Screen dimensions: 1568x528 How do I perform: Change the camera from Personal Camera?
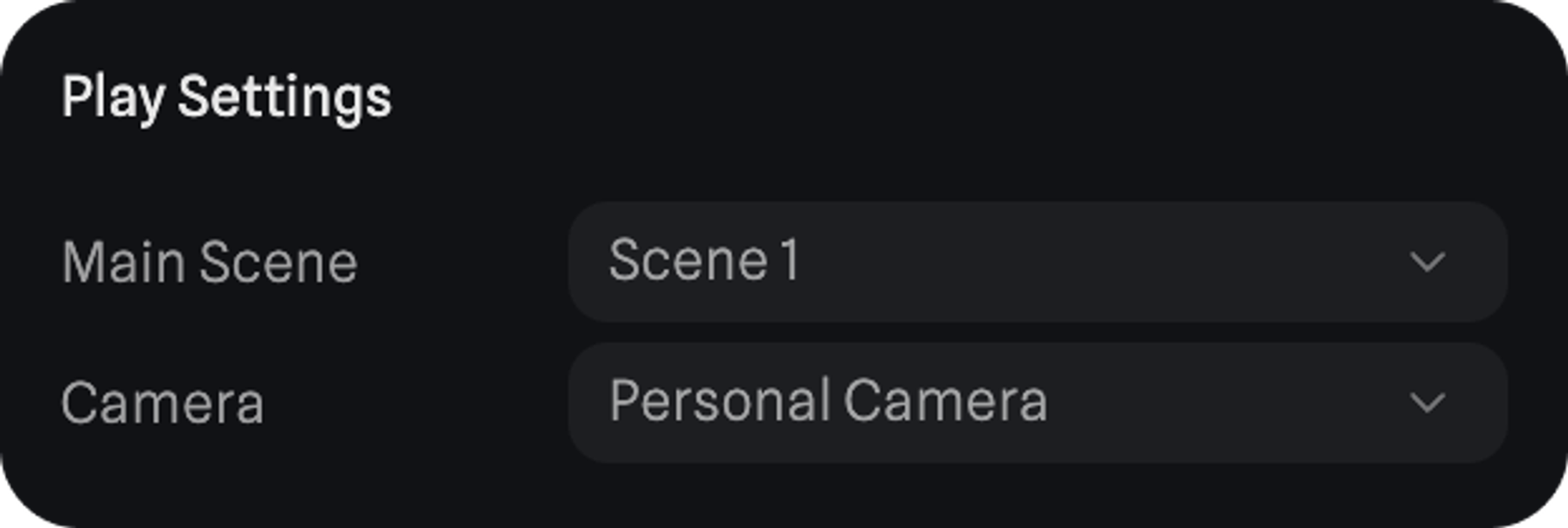coord(1036,402)
